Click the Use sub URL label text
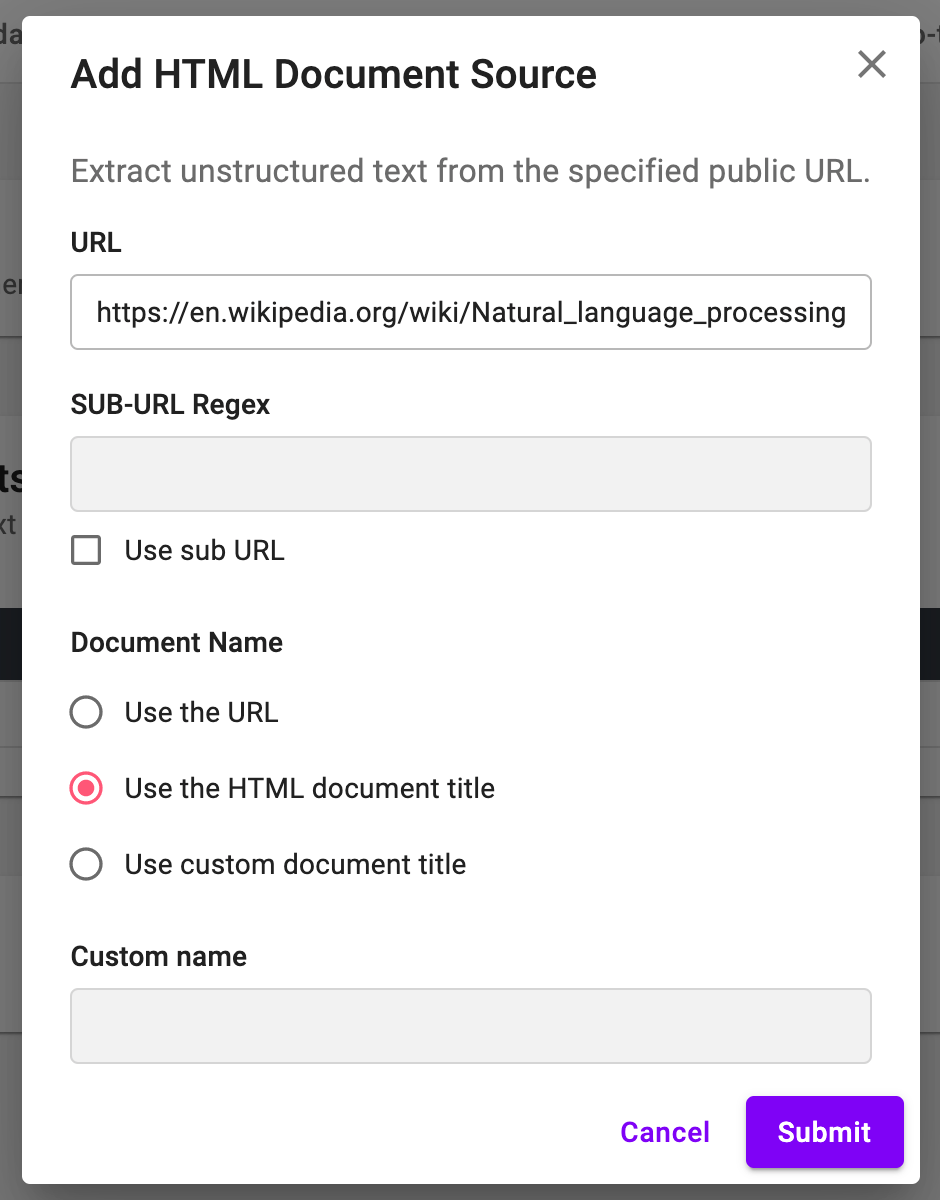 point(204,550)
